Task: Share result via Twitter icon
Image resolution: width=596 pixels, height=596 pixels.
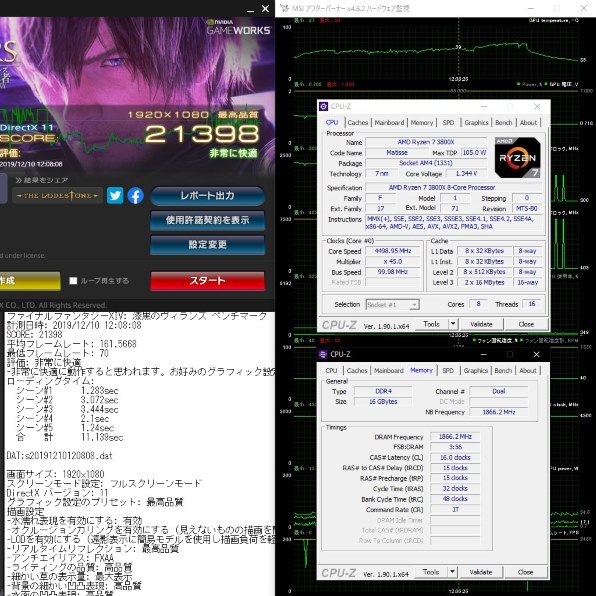Action: point(115,196)
